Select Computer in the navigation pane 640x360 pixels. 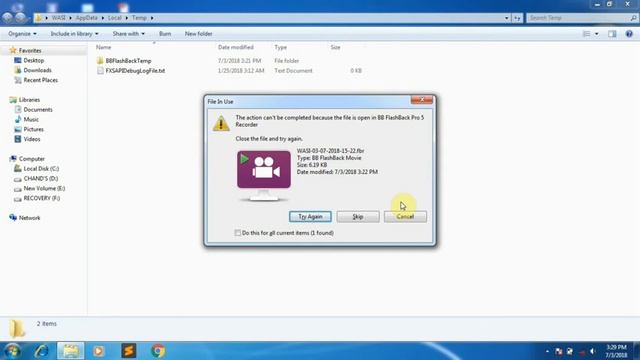coord(31,159)
